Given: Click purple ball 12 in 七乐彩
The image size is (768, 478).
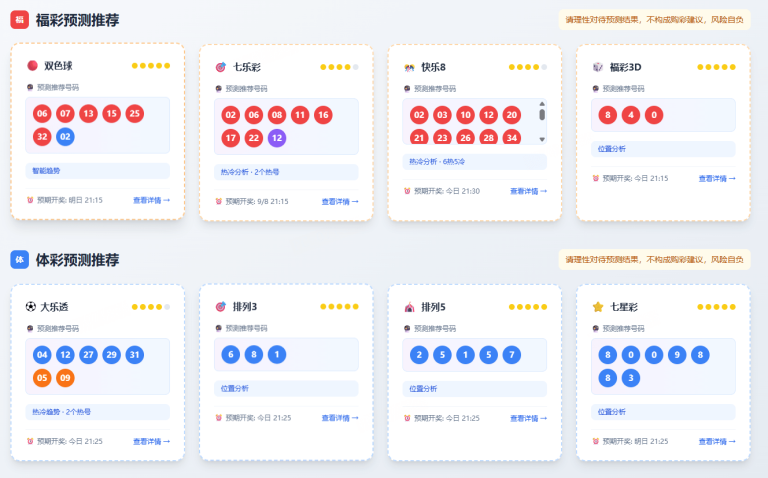Looking at the screenshot, I should pos(277,137).
